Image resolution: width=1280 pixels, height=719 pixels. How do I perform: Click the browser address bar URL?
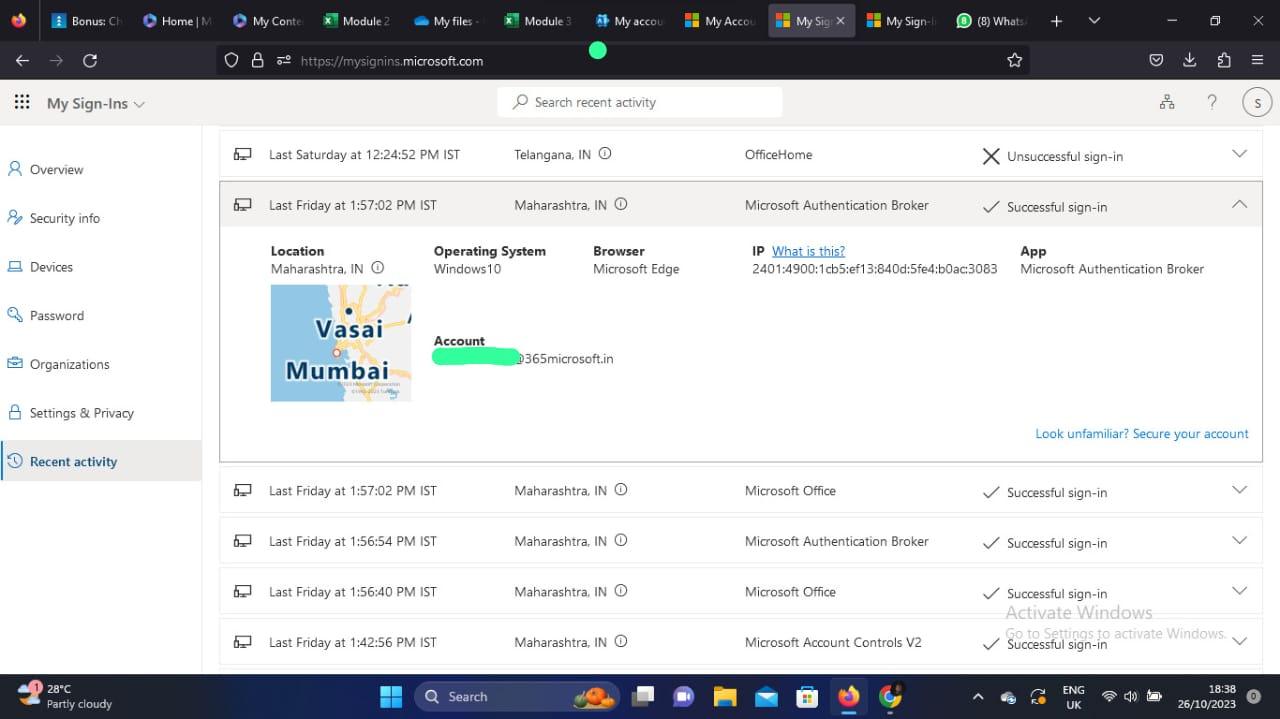pyautogui.click(x=392, y=61)
